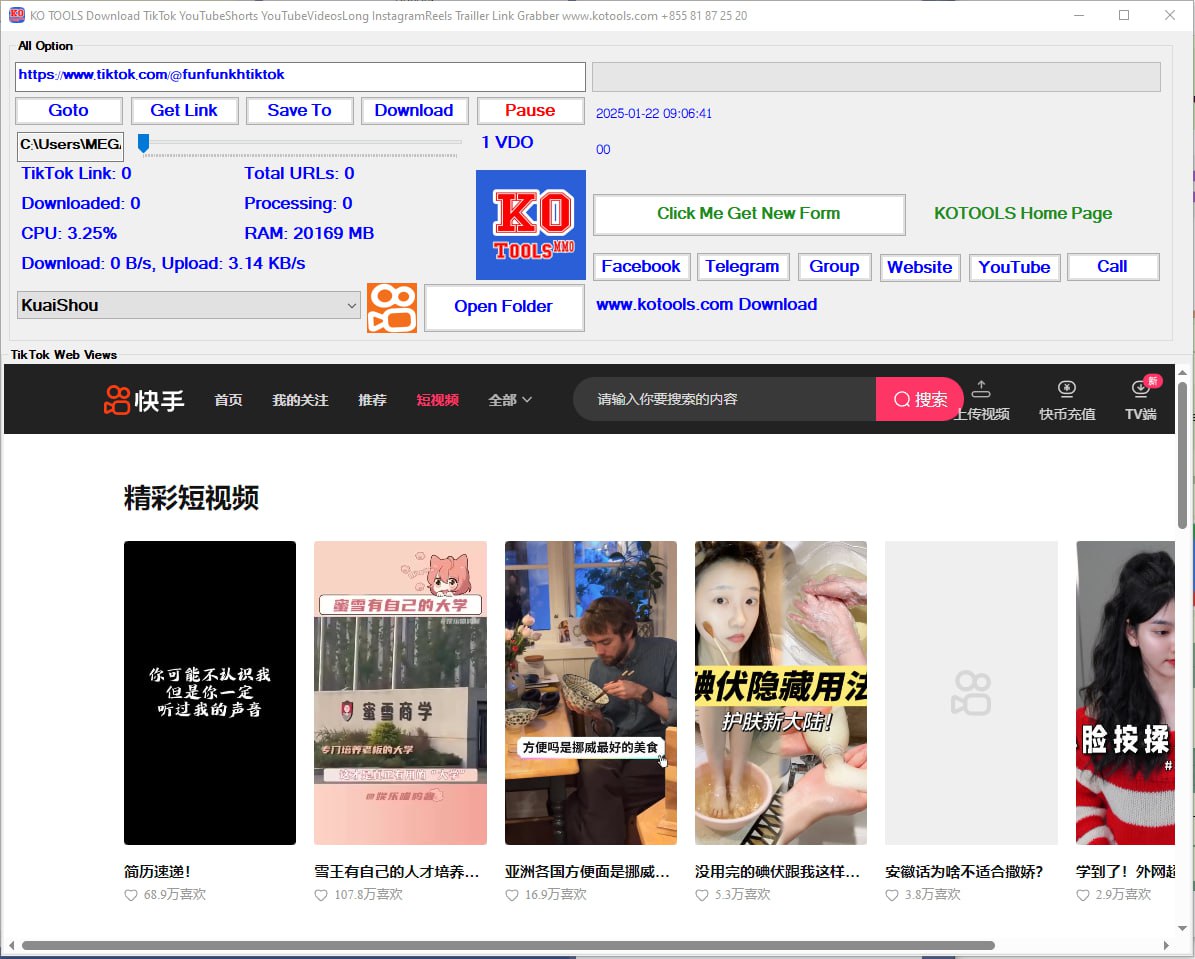This screenshot has width=1195, height=959.
Task: Open KOTOOLS Home Page link
Action: (1024, 213)
